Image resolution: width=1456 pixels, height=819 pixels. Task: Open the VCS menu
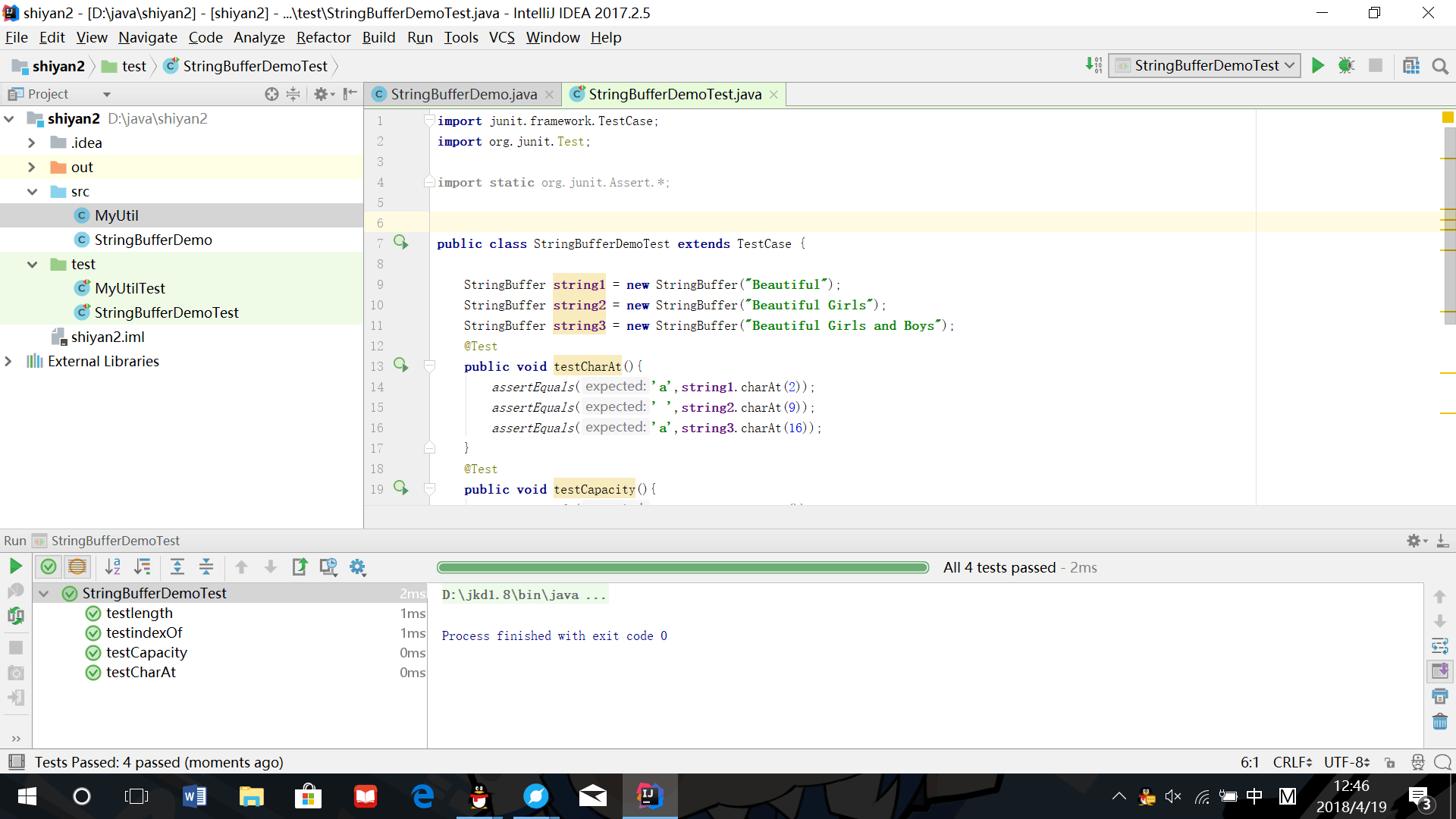pyautogui.click(x=501, y=37)
